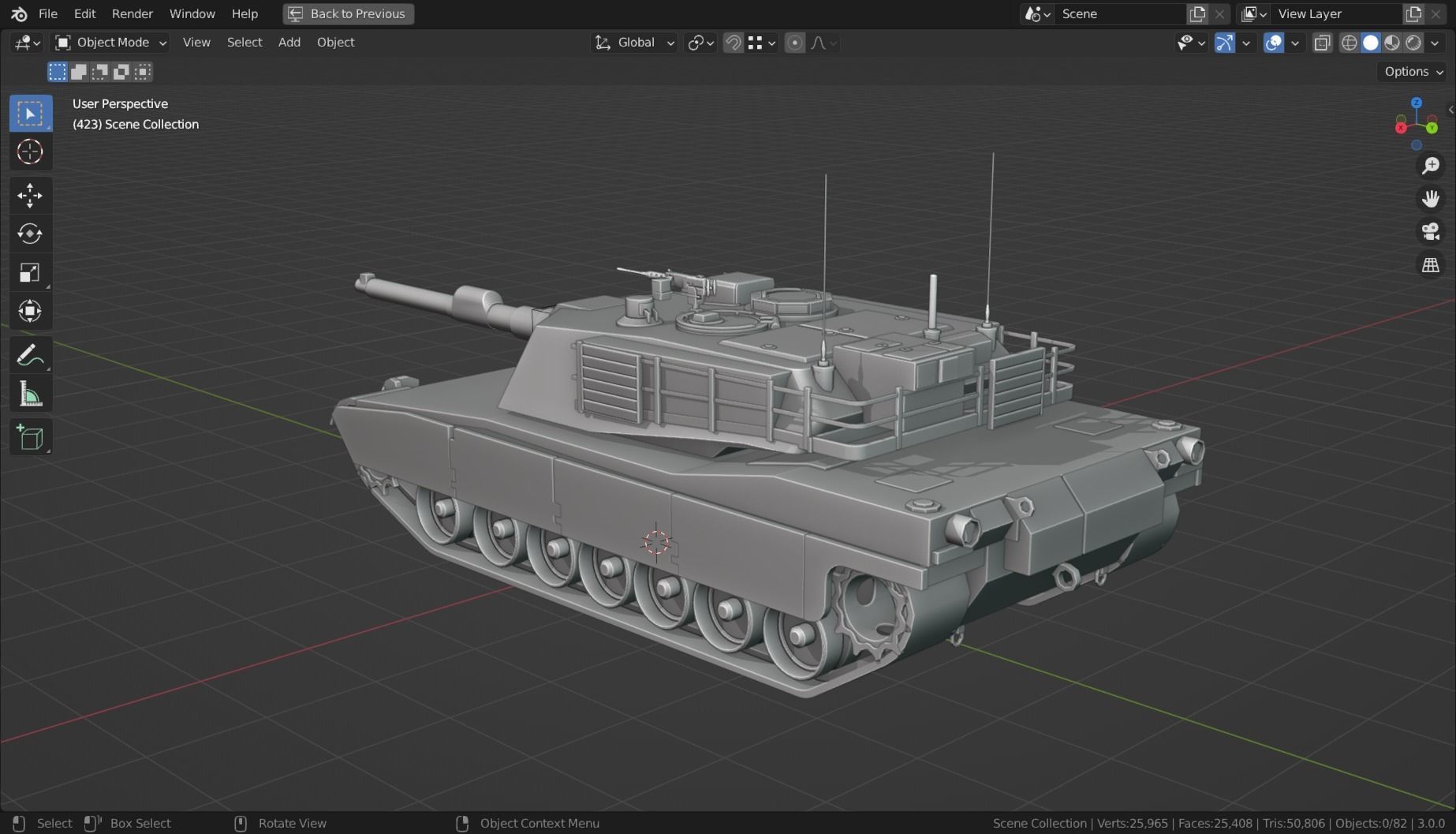Set selection mode to Subtract
Screen dimensions: 1456x834
[x=99, y=72]
